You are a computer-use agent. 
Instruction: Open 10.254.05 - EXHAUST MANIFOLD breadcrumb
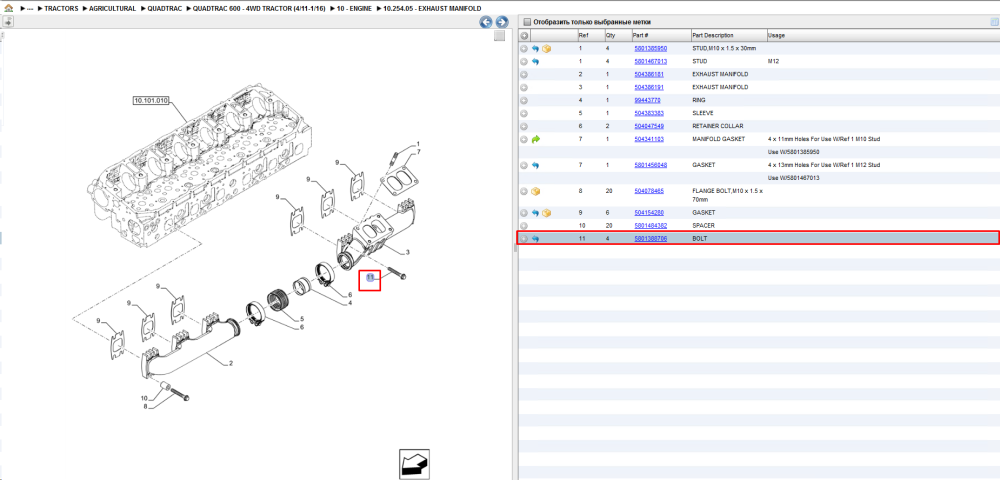[432, 9]
